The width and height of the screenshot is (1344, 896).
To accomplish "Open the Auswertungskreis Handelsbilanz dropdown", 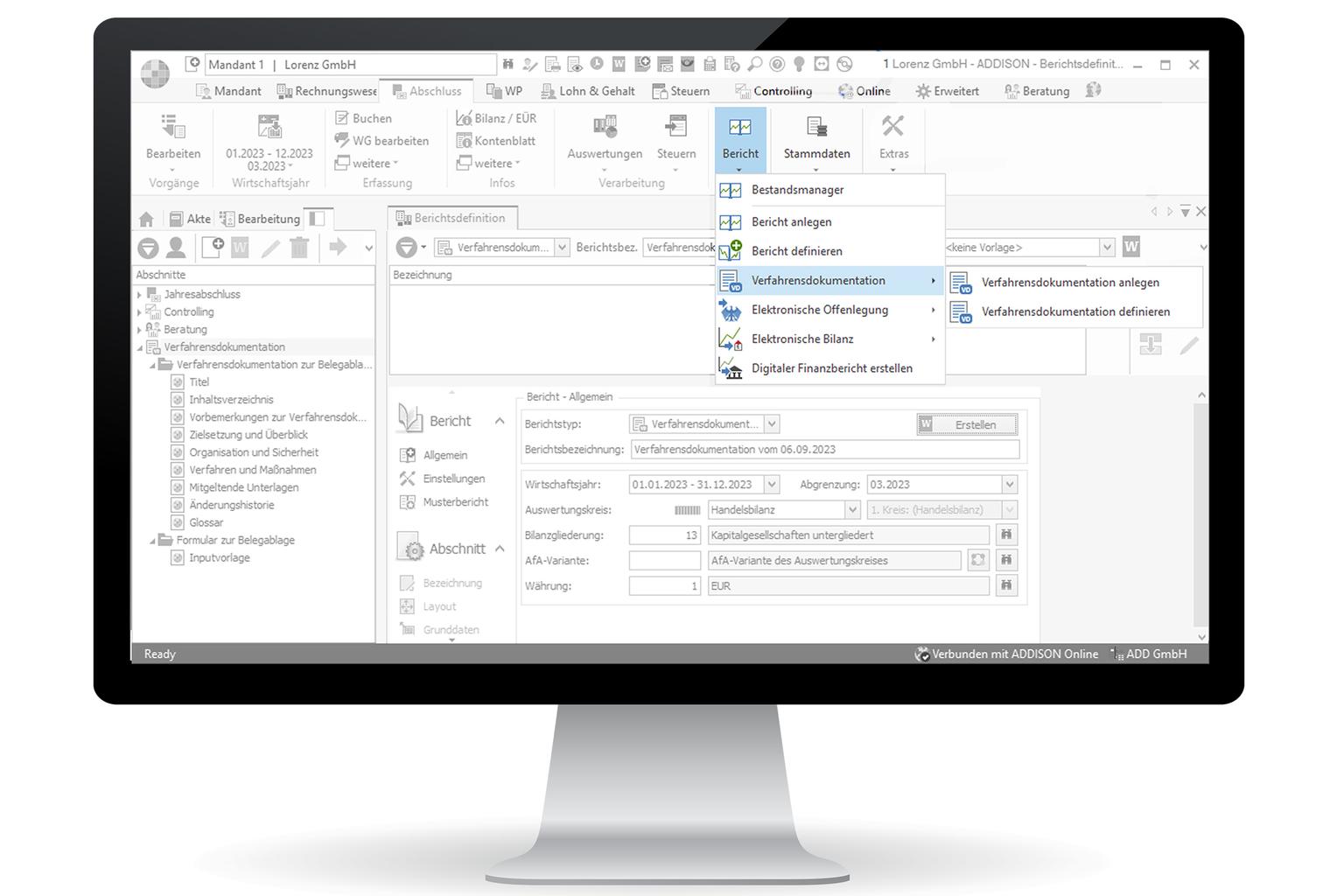I will [x=852, y=509].
